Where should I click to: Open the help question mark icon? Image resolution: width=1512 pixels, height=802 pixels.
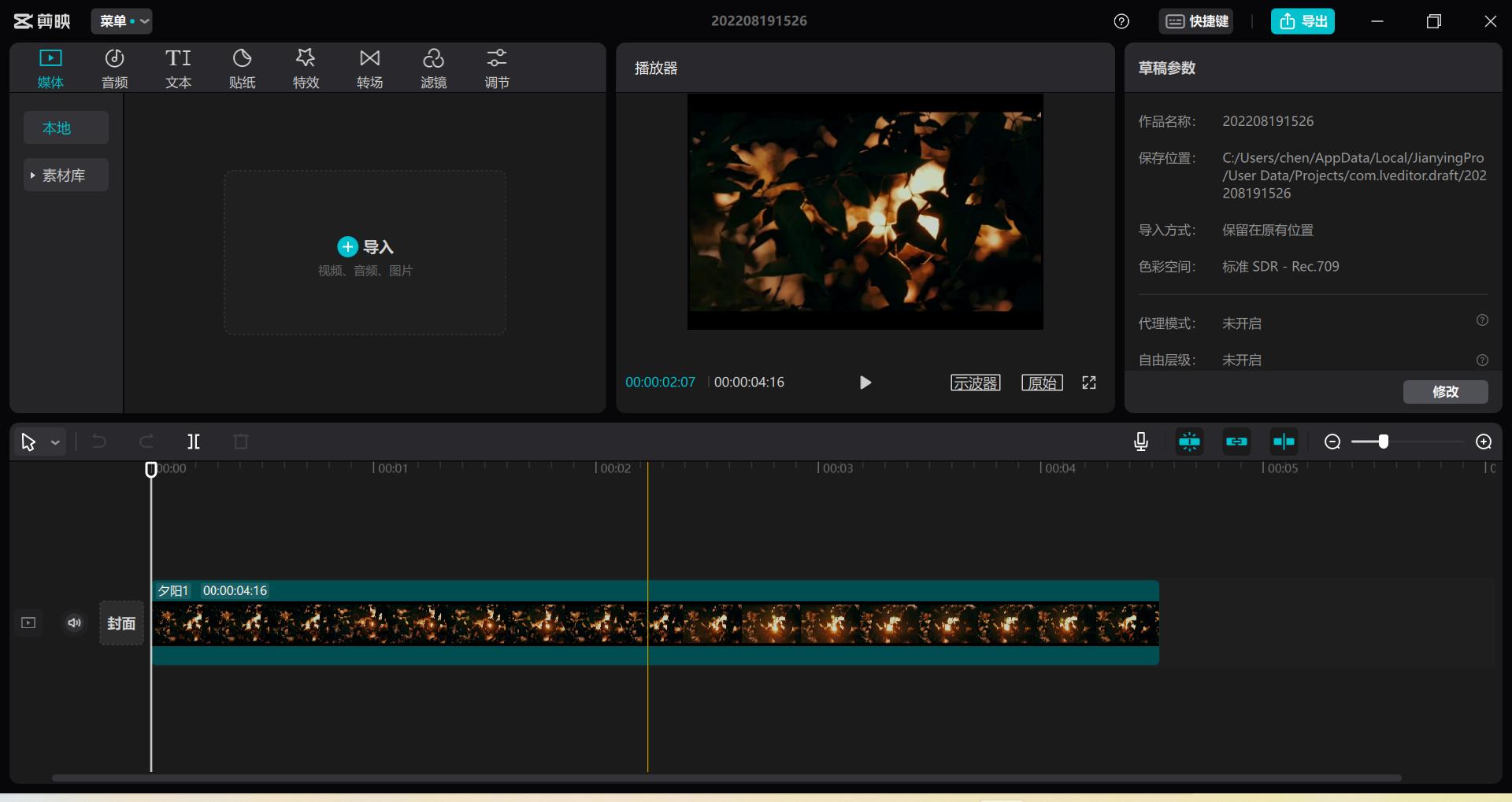(1121, 21)
